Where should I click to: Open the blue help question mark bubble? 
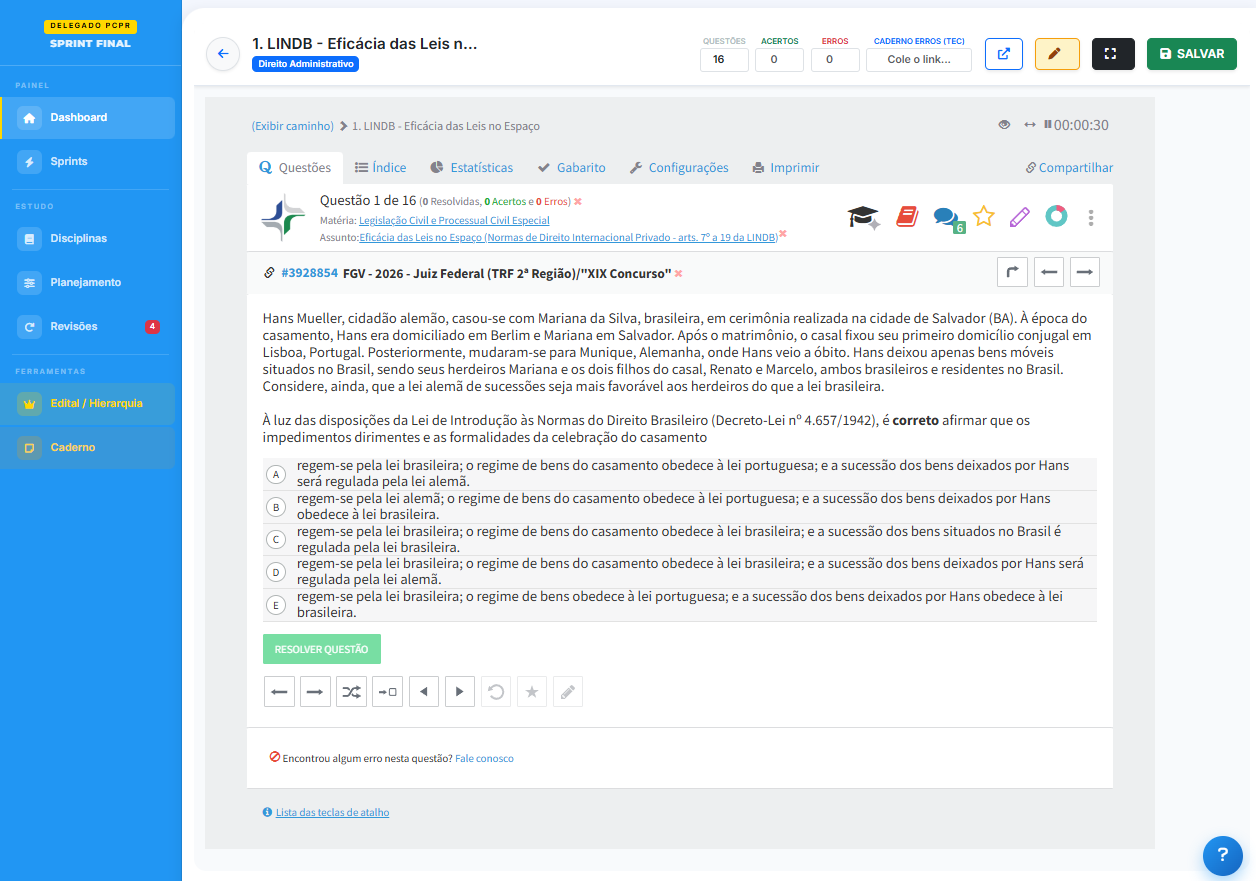coord(1222,855)
